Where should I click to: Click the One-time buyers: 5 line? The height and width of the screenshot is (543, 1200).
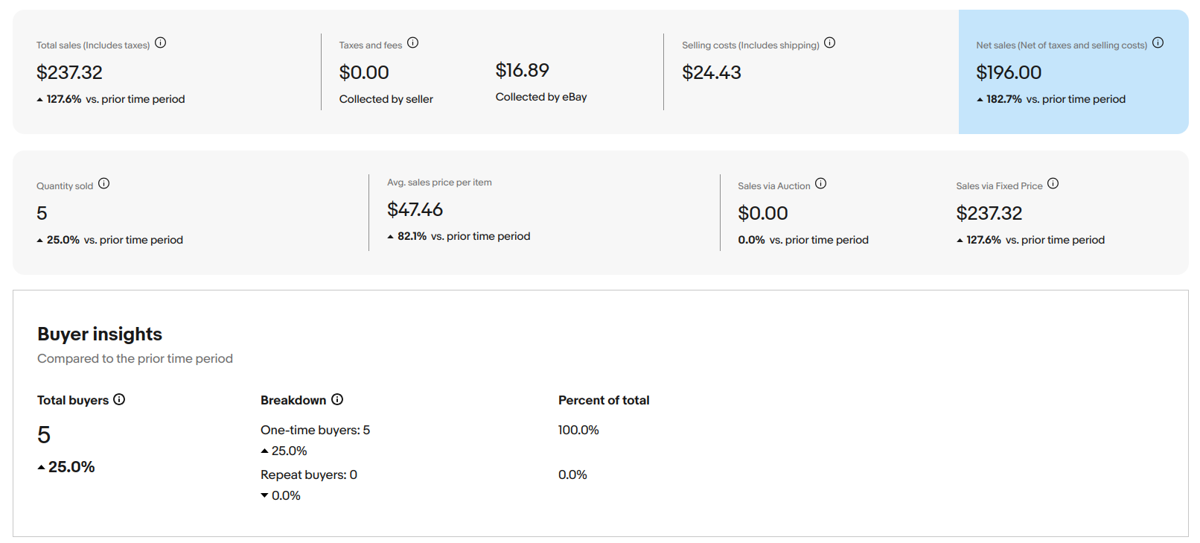[315, 430]
